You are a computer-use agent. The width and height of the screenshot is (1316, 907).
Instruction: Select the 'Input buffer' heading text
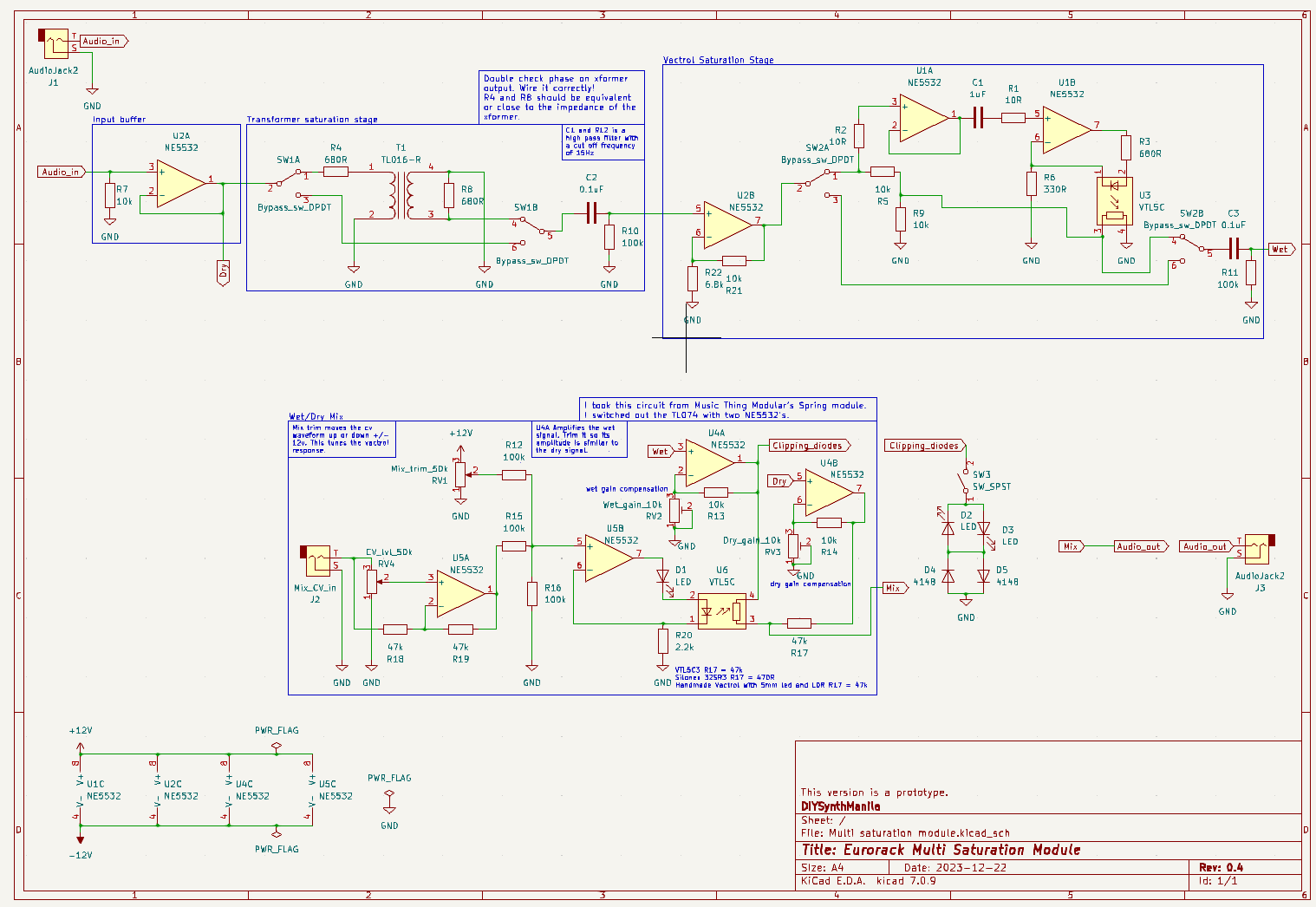pyautogui.click(x=120, y=120)
